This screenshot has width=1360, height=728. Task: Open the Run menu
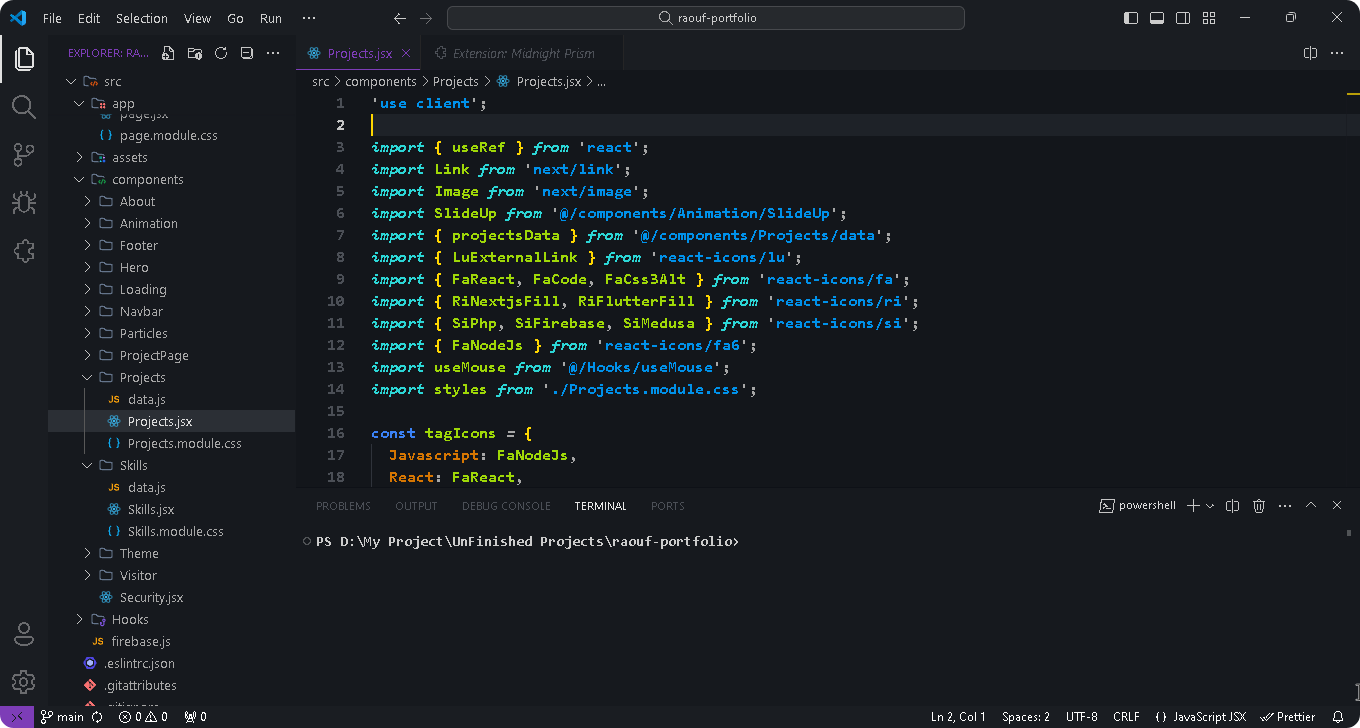point(271,18)
